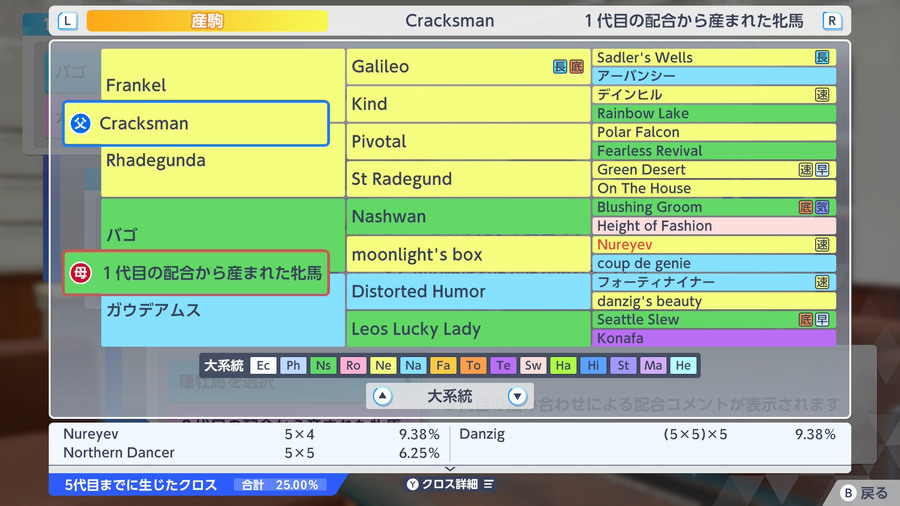Click the Height of Fashion ancestor row
This screenshot has width=900, height=506.
(x=714, y=226)
